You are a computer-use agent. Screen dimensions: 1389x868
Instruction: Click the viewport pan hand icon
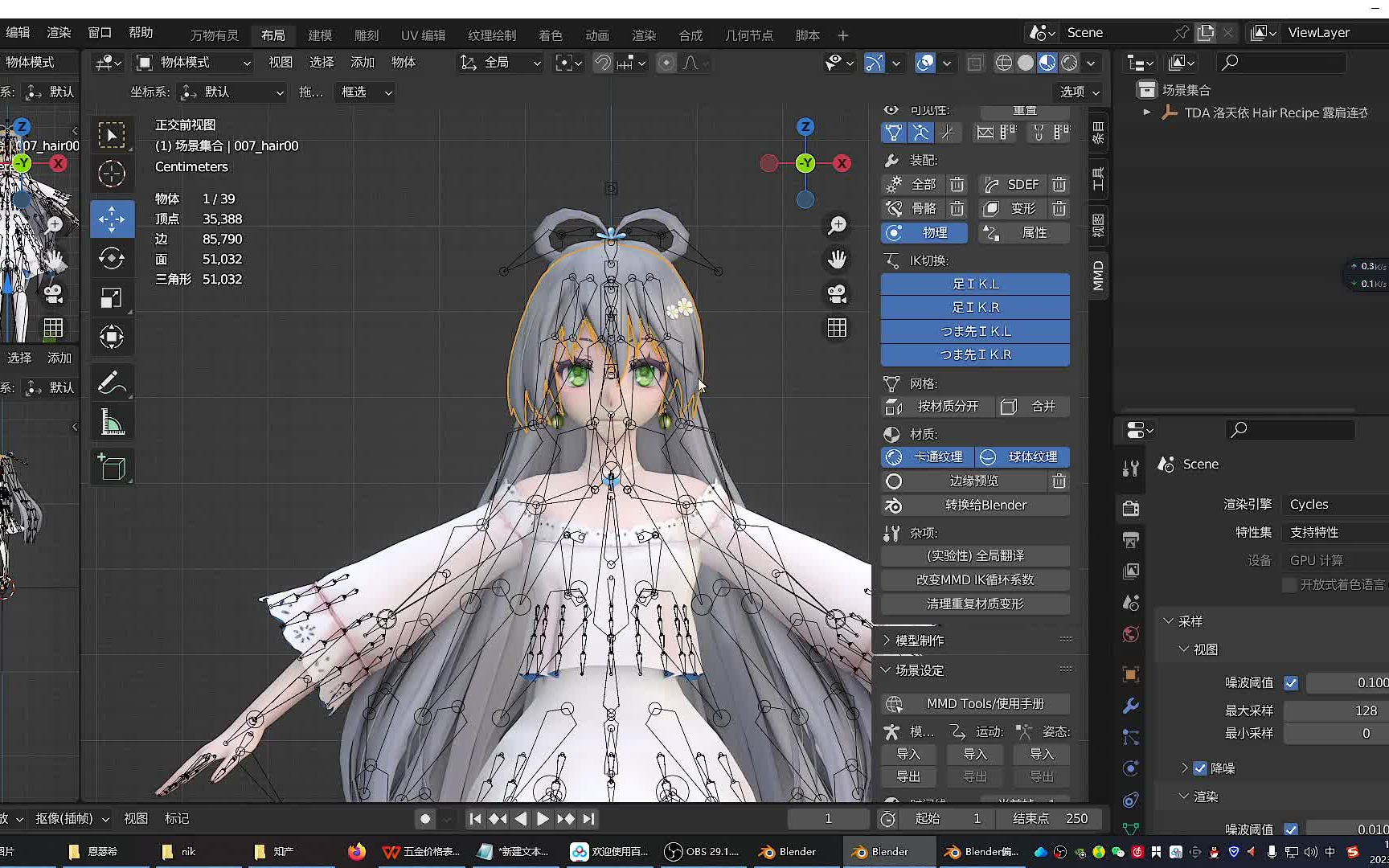click(x=838, y=260)
